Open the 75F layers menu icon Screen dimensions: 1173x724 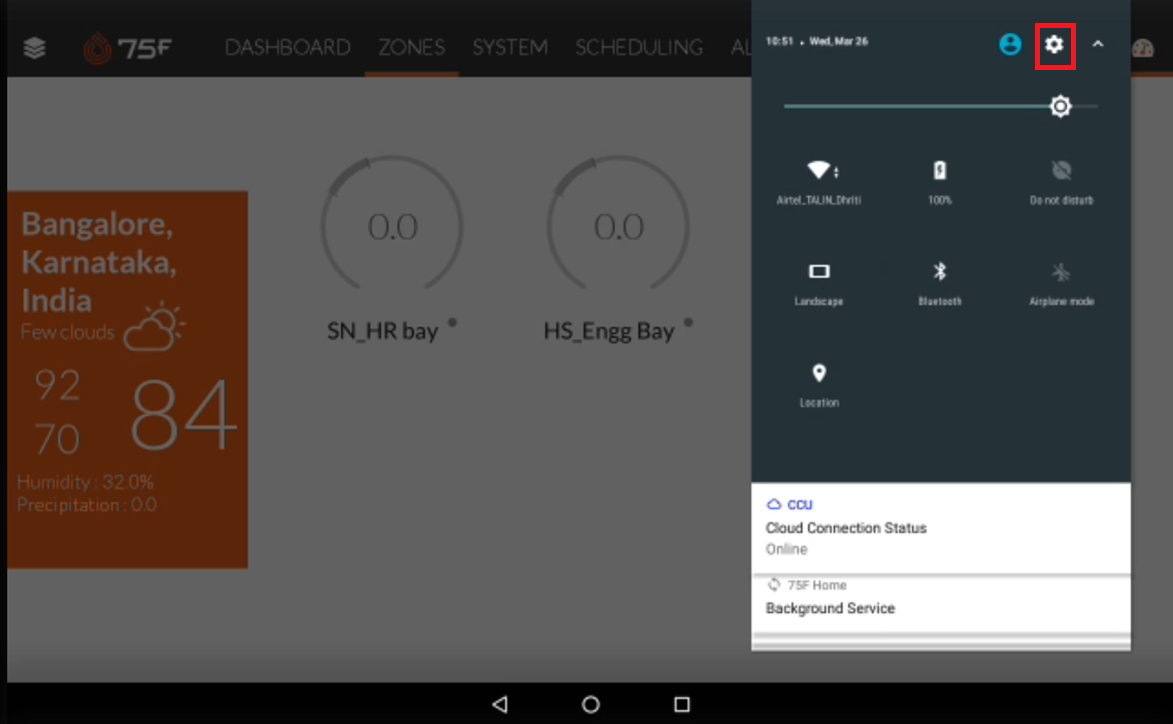(x=33, y=46)
